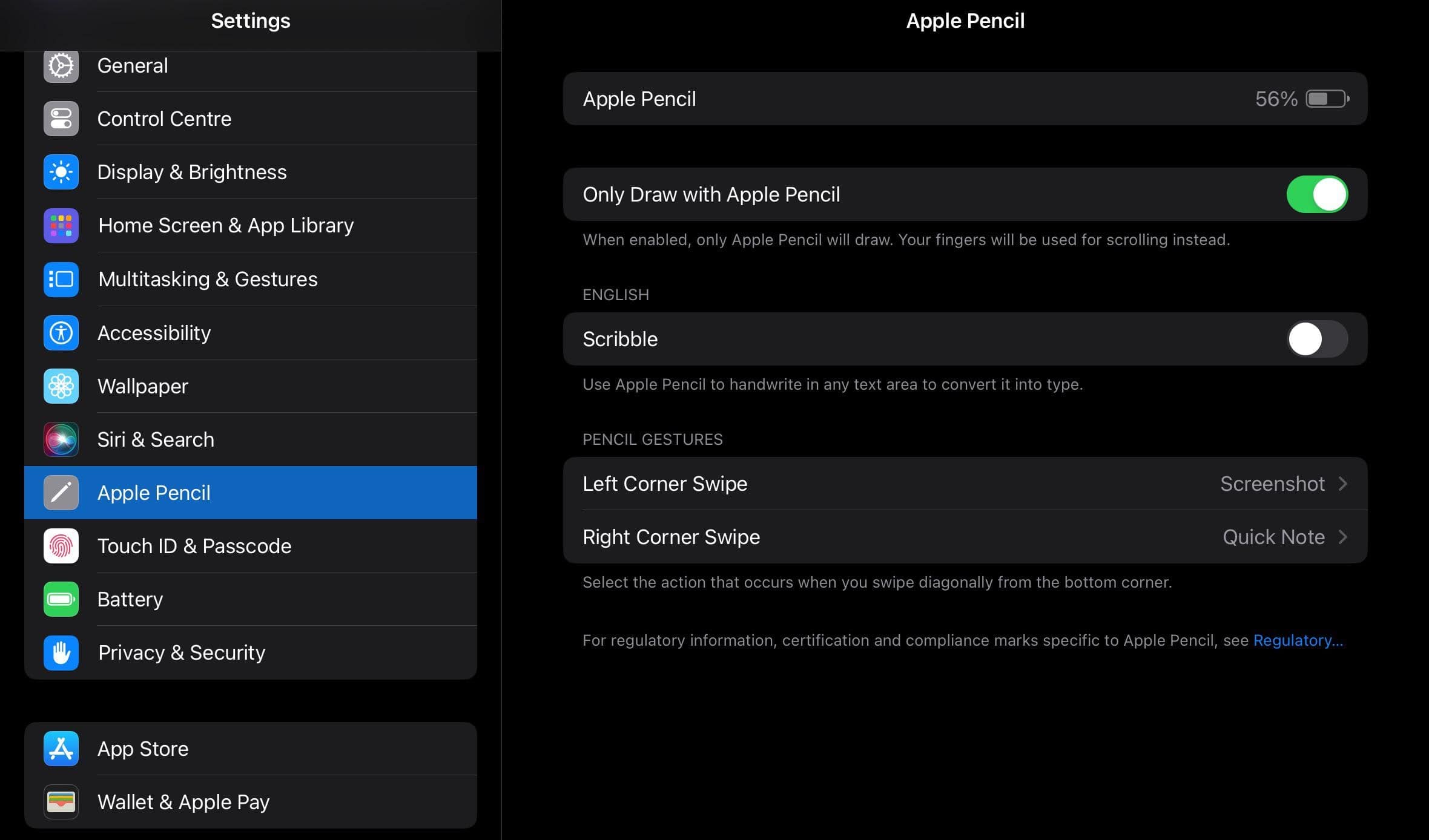This screenshot has height=840, width=1429.
Task: Click the Touch ID fingerprint icon
Action: click(x=61, y=546)
